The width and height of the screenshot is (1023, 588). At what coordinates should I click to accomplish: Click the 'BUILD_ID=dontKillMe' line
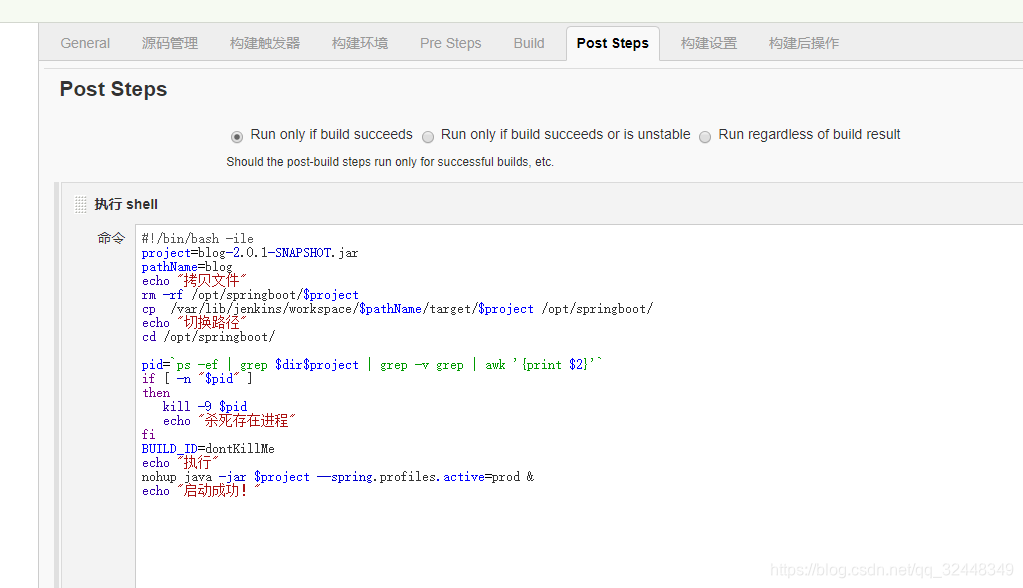[x=208, y=449]
